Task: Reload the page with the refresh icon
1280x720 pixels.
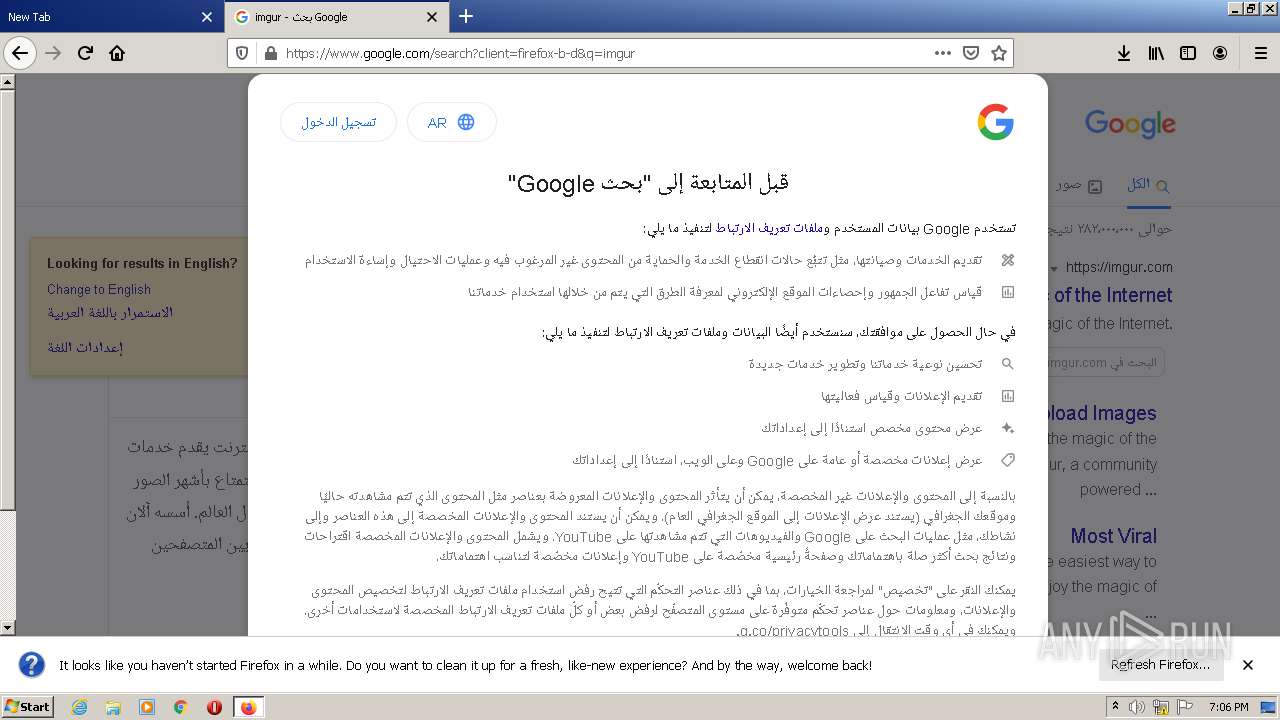Action: tap(86, 53)
